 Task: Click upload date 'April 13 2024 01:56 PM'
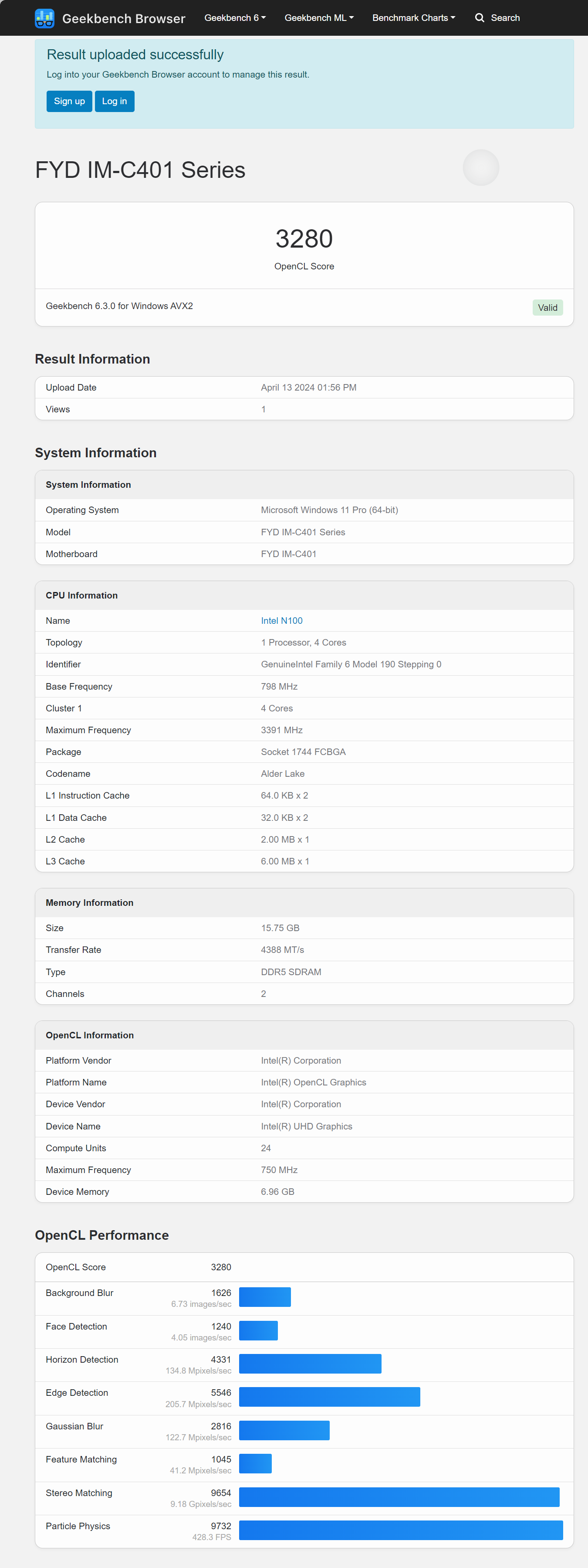coord(309,387)
